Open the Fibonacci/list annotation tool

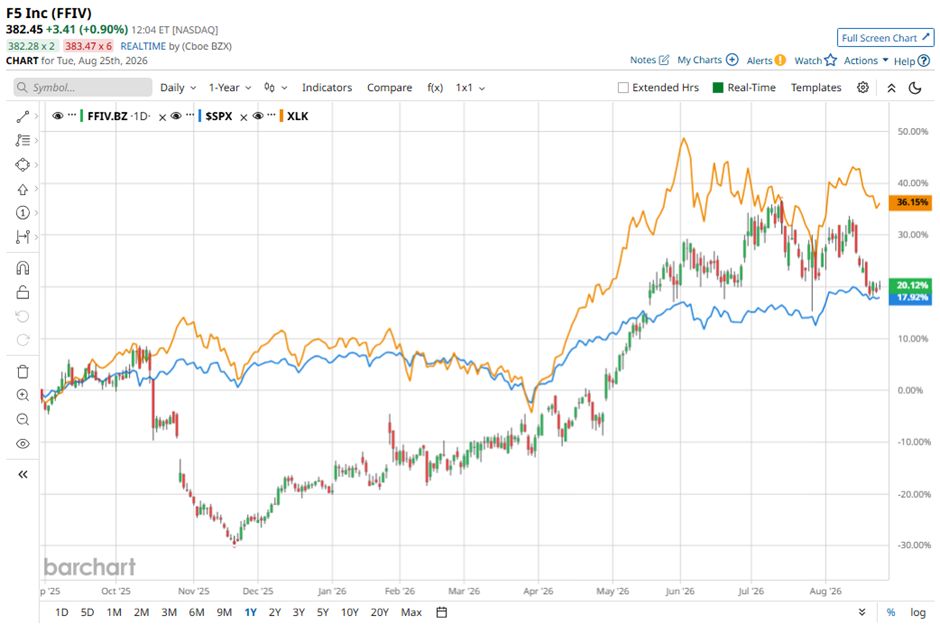pyautogui.click(x=23, y=140)
